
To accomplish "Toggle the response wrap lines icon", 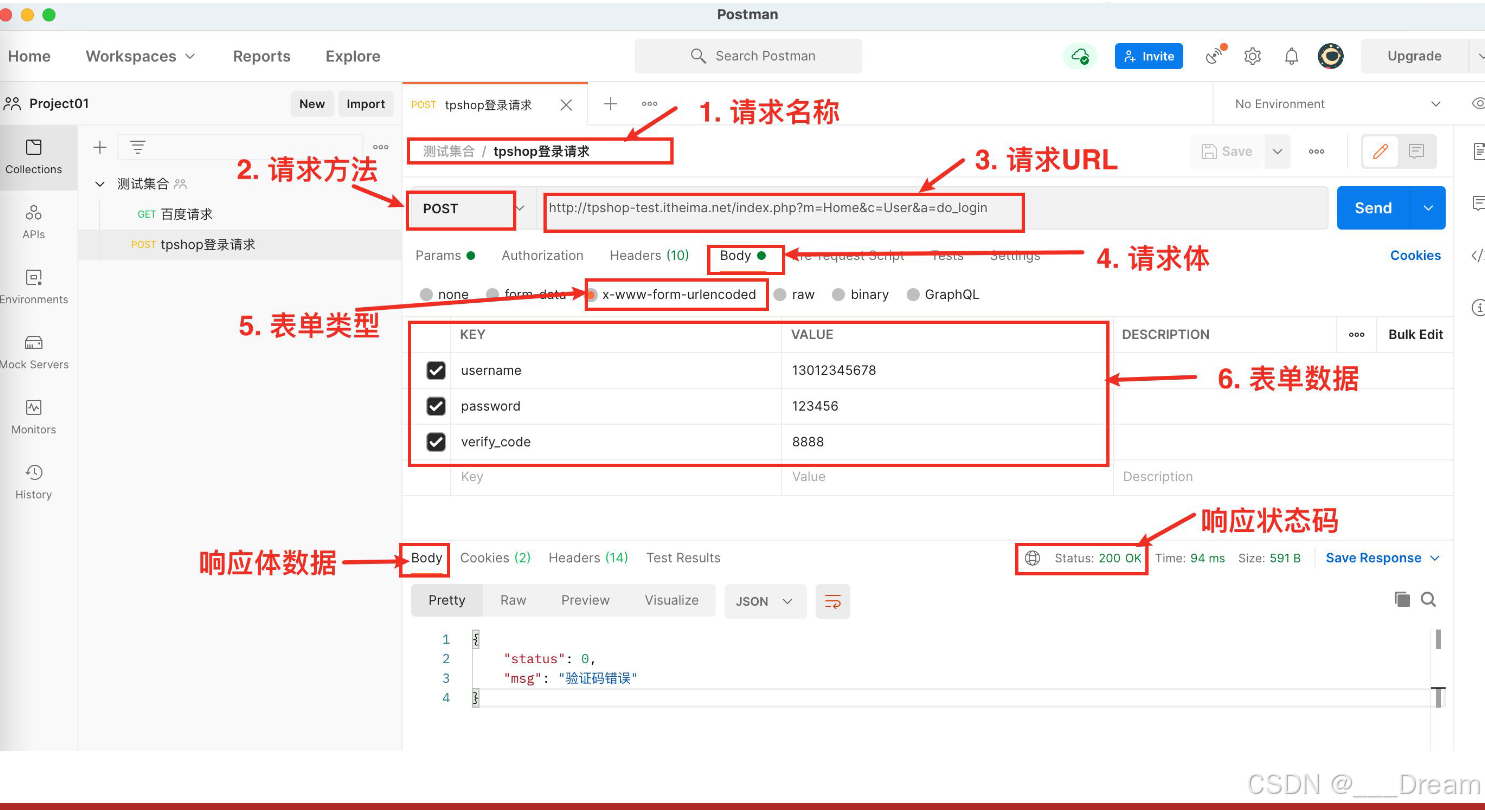I will tap(833, 600).
